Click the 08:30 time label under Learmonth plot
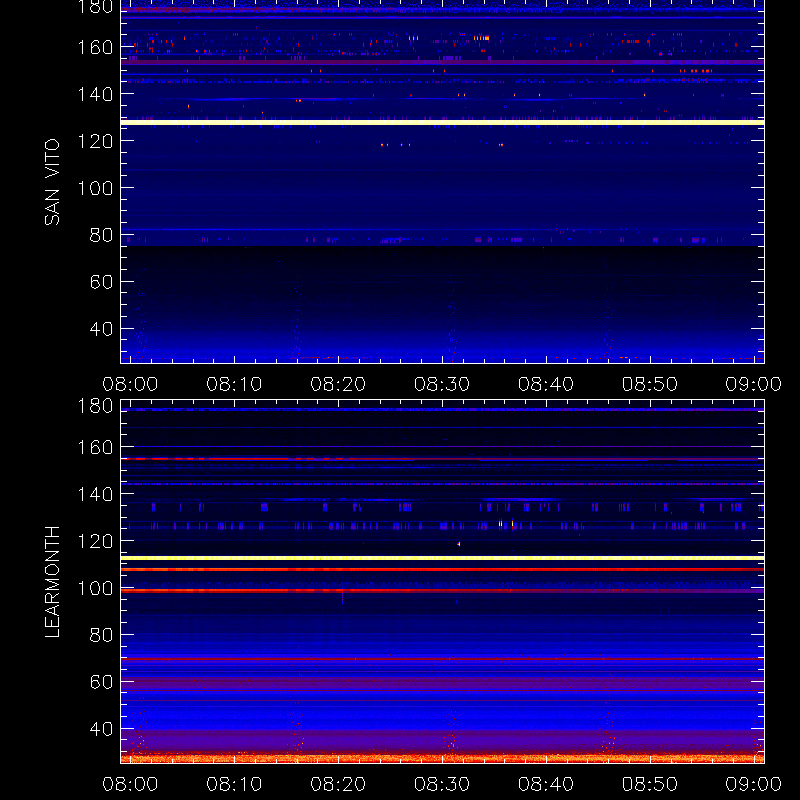 click(442, 784)
